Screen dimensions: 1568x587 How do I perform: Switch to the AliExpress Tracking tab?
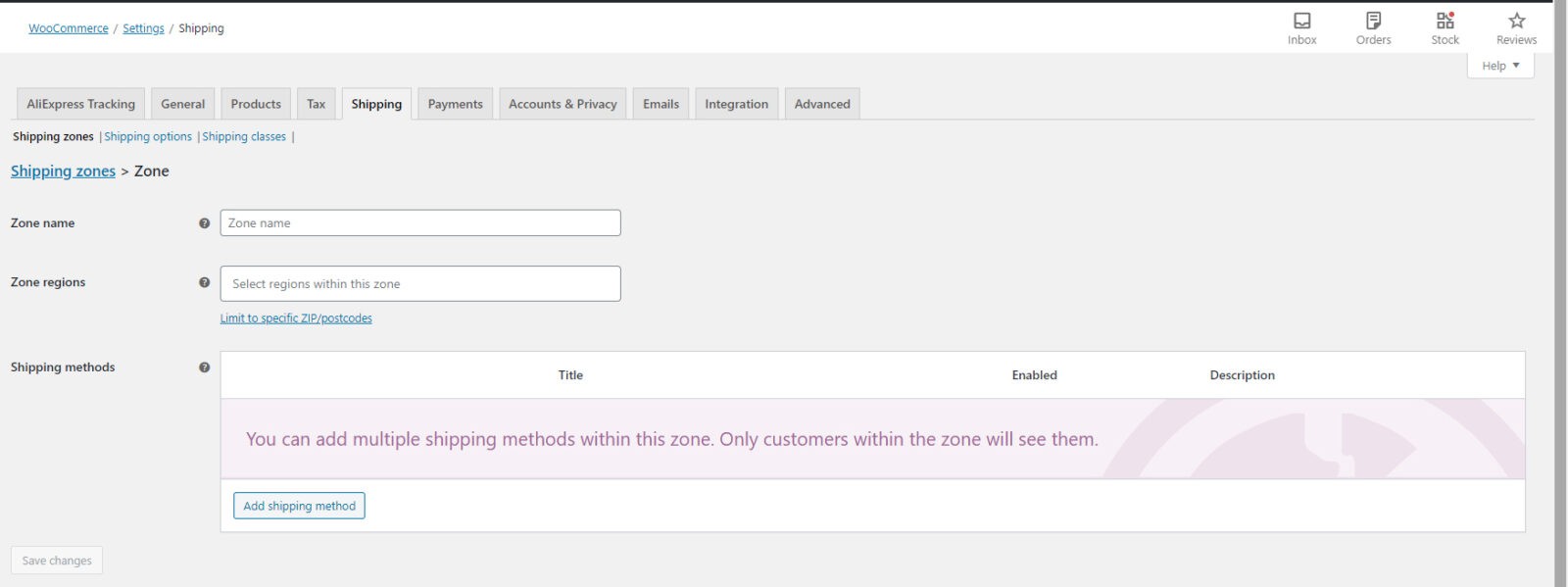click(81, 104)
